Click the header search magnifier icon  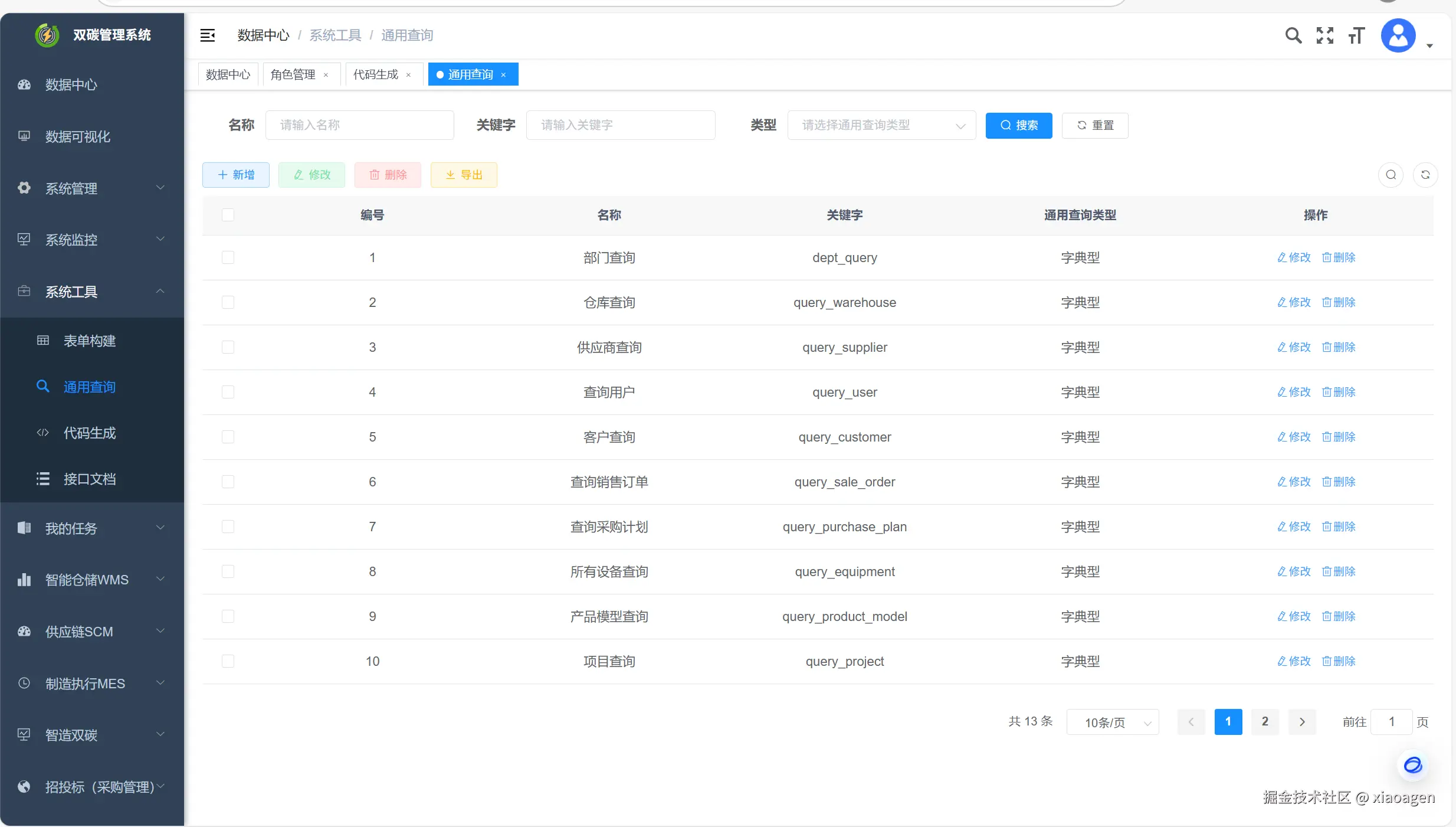point(1293,35)
